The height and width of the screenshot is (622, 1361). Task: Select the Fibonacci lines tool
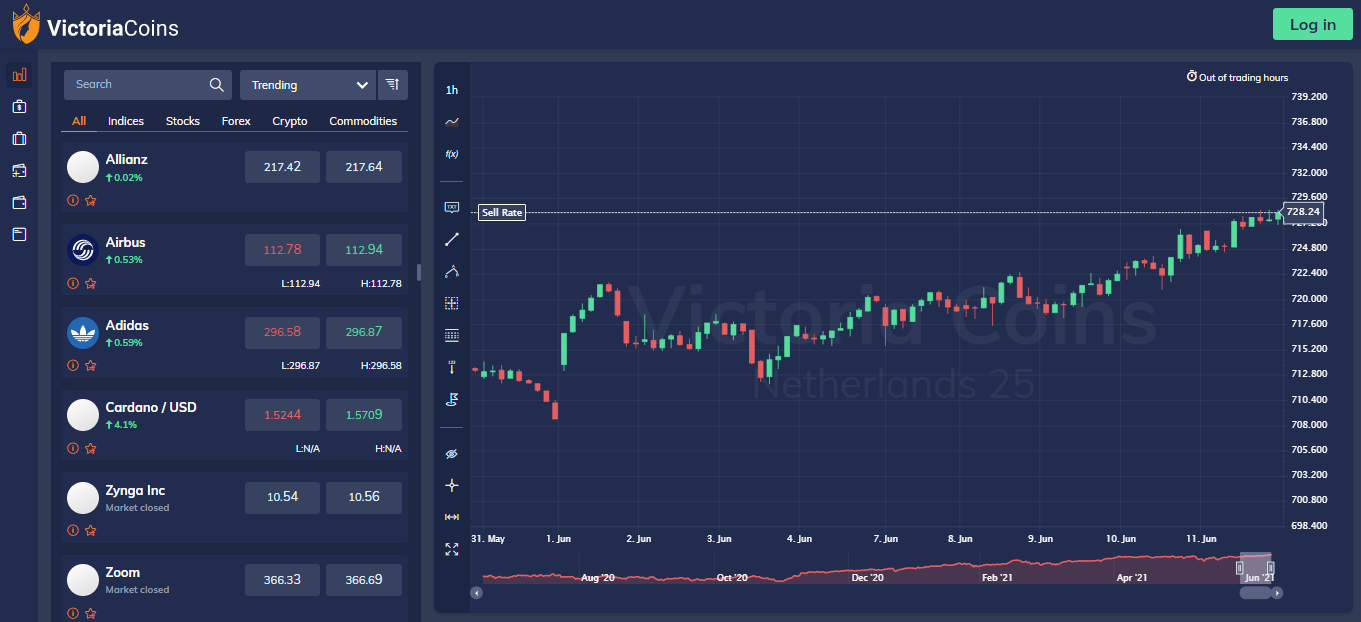(452, 335)
